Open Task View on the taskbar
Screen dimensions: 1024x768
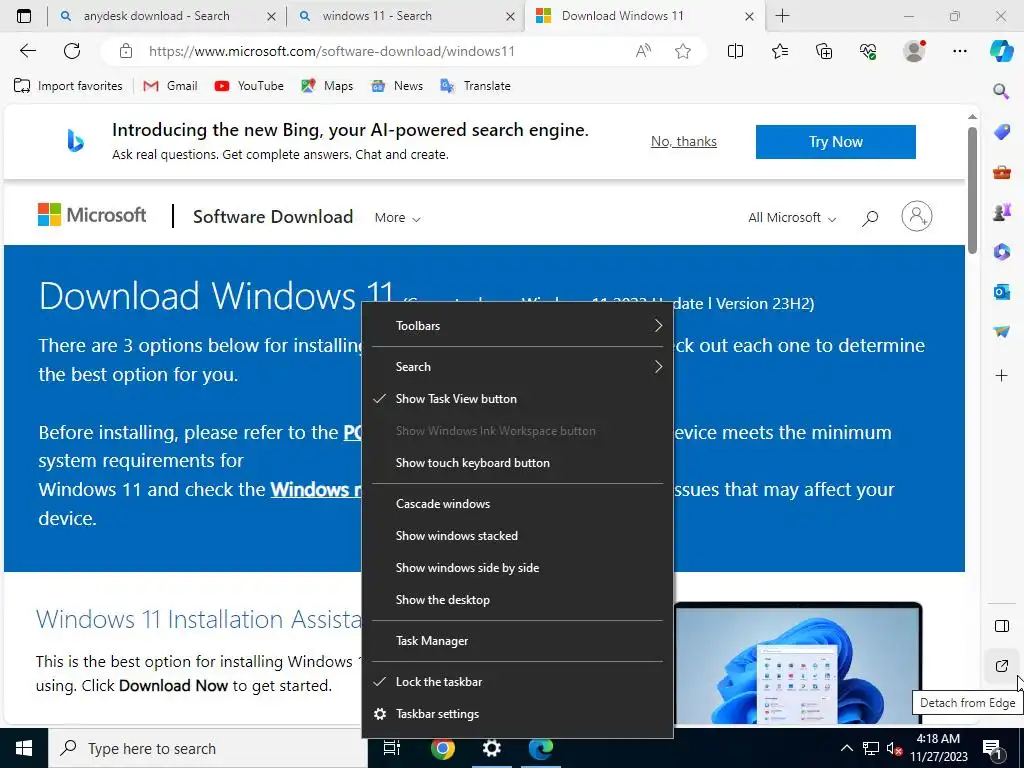coord(392,748)
